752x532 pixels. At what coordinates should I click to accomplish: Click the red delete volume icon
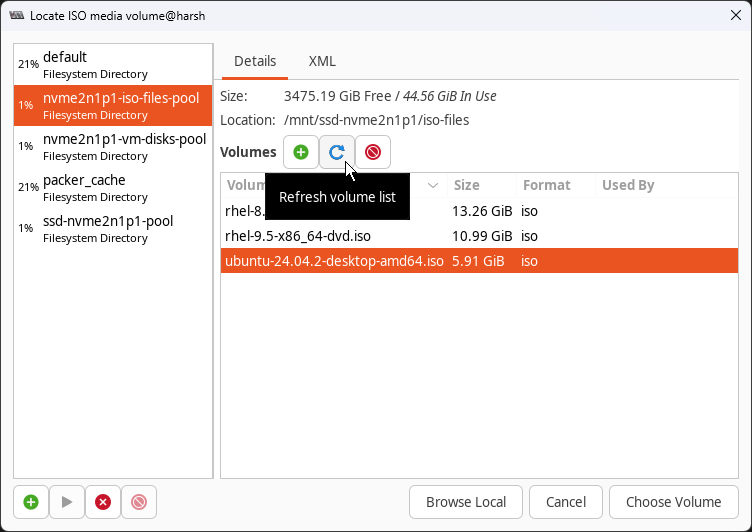click(373, 152)
